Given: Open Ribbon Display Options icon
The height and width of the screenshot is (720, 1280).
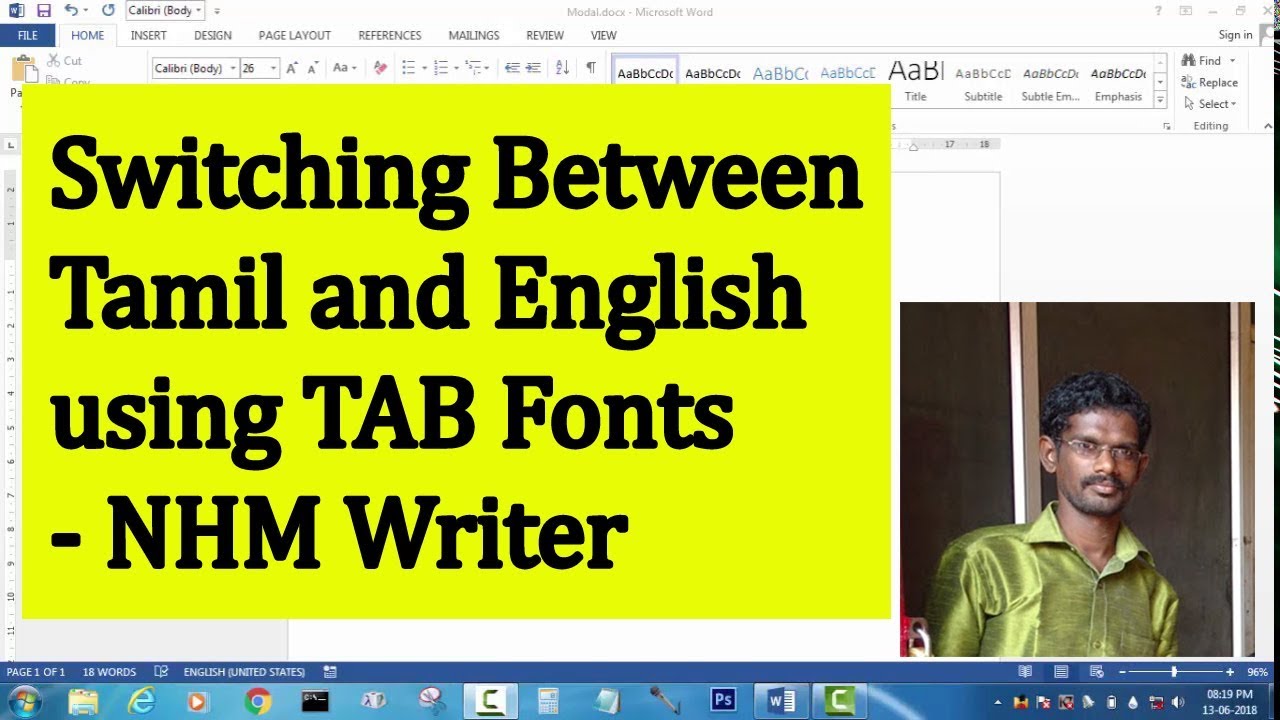Looking at the screenshot, I should [x=1186, y=11].
